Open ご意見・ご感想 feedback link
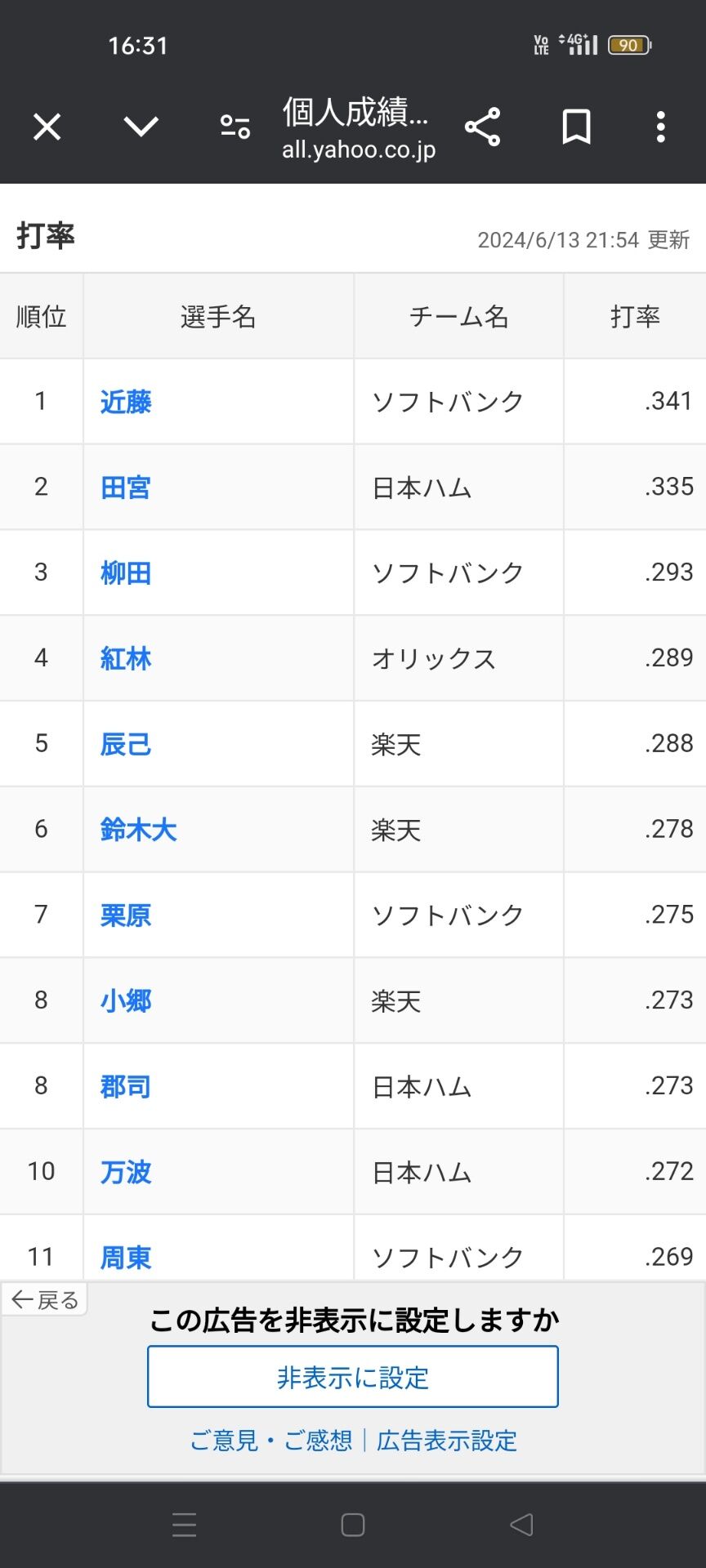Image resolution: width=706 pixels, height=1568 pixels. pyautogui.click(x=271, y=1441)
